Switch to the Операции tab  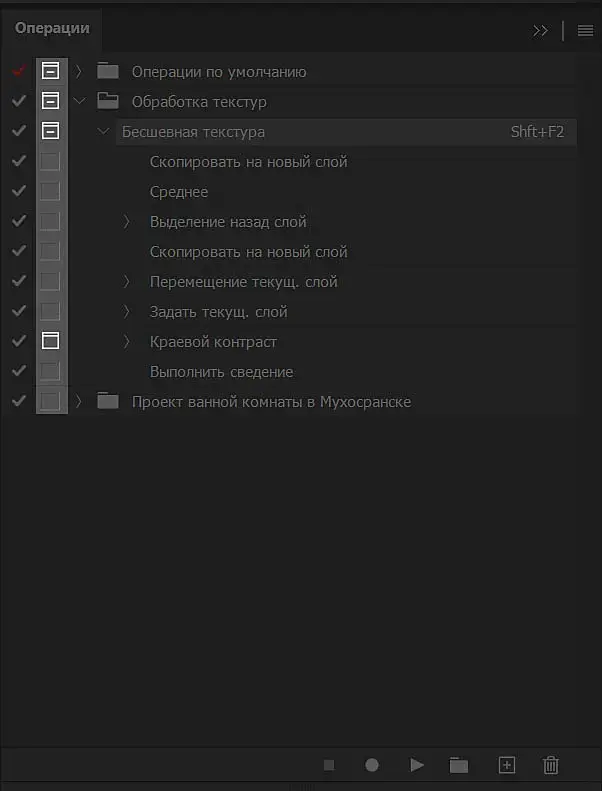[x=52, y=28]
